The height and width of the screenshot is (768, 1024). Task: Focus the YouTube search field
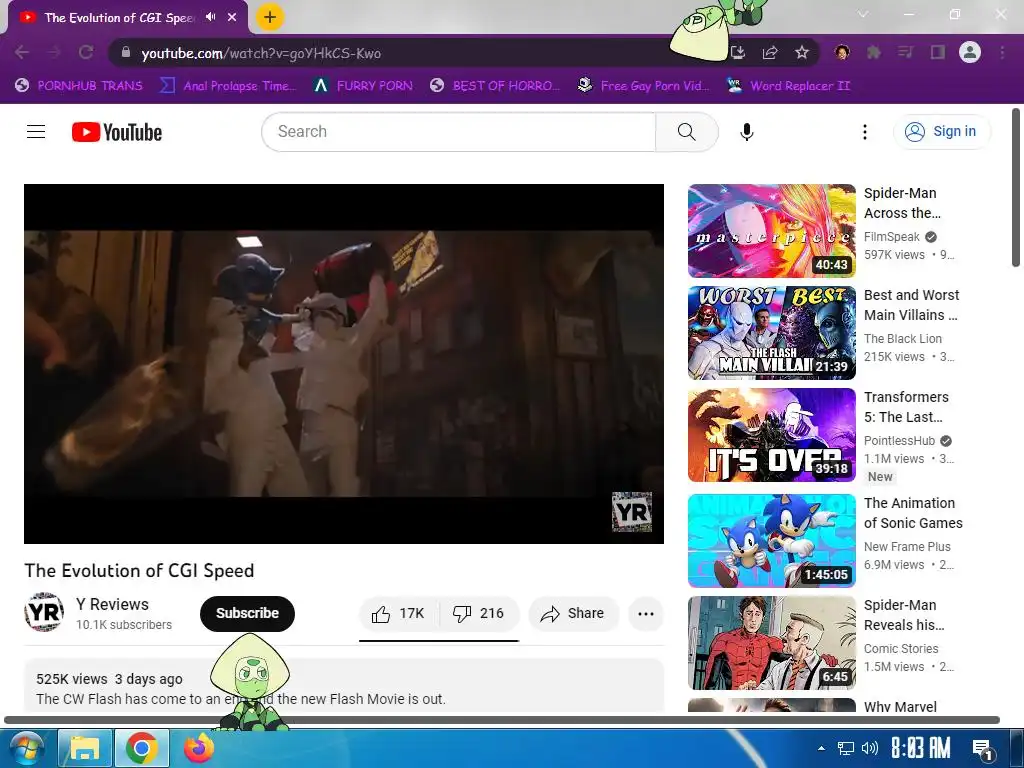[458, 132]
